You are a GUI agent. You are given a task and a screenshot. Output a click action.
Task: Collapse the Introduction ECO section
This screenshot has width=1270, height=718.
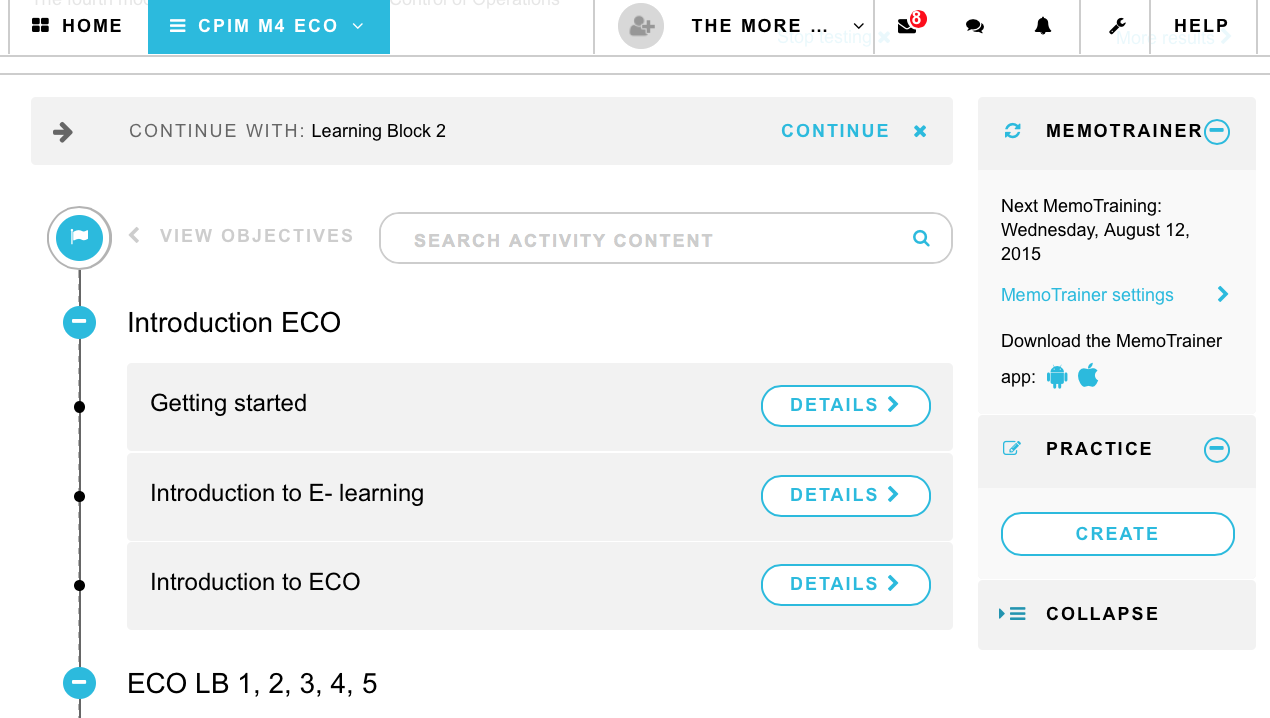[x=79, y=322]
